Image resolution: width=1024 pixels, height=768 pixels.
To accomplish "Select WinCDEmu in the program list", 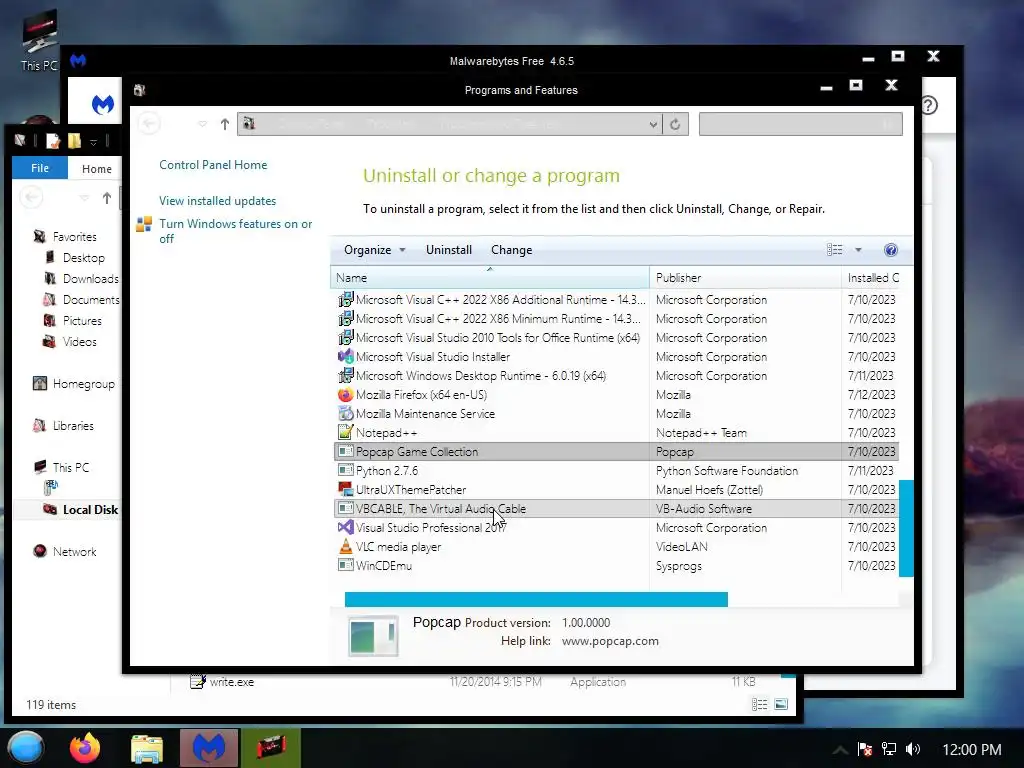I will [616, 566].
